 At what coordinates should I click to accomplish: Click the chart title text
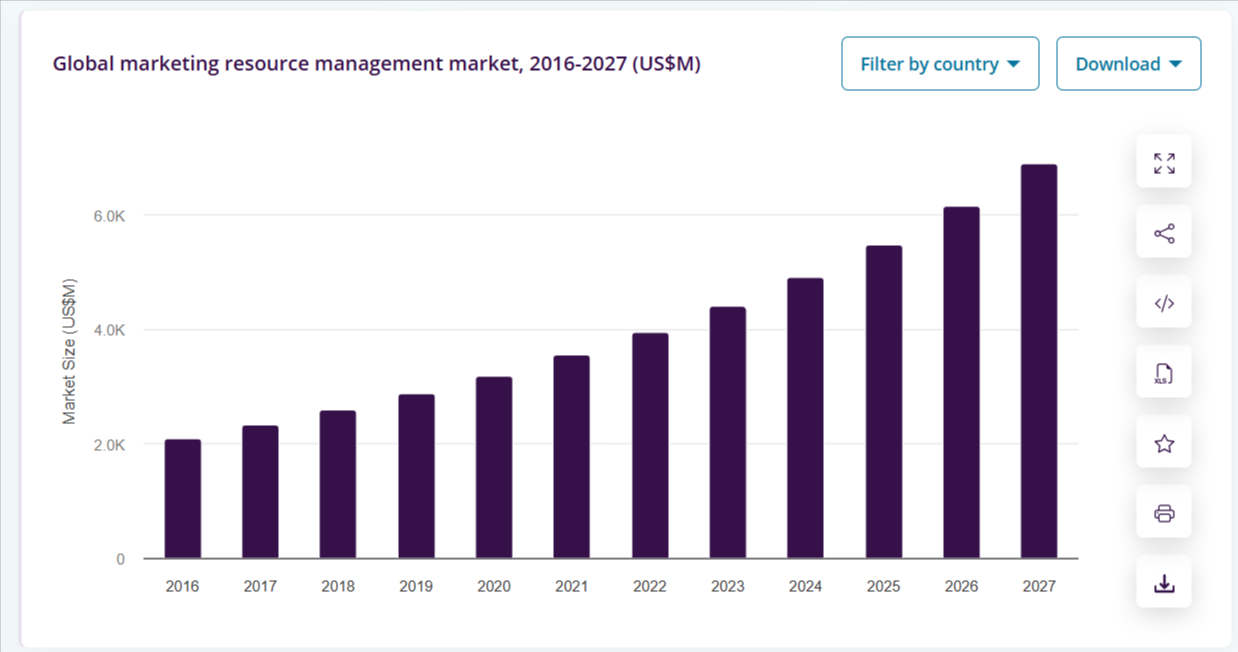tap(376, 64)
